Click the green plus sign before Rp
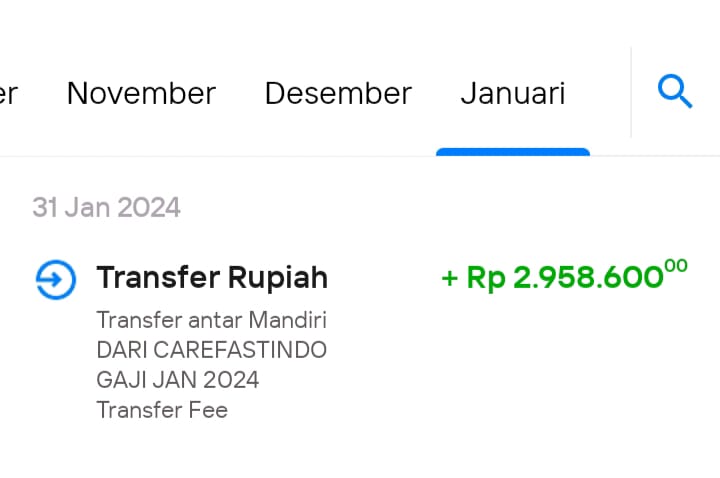Image resolution: width=720 pixels, height=478 pixels. click(x=450, y=278)
